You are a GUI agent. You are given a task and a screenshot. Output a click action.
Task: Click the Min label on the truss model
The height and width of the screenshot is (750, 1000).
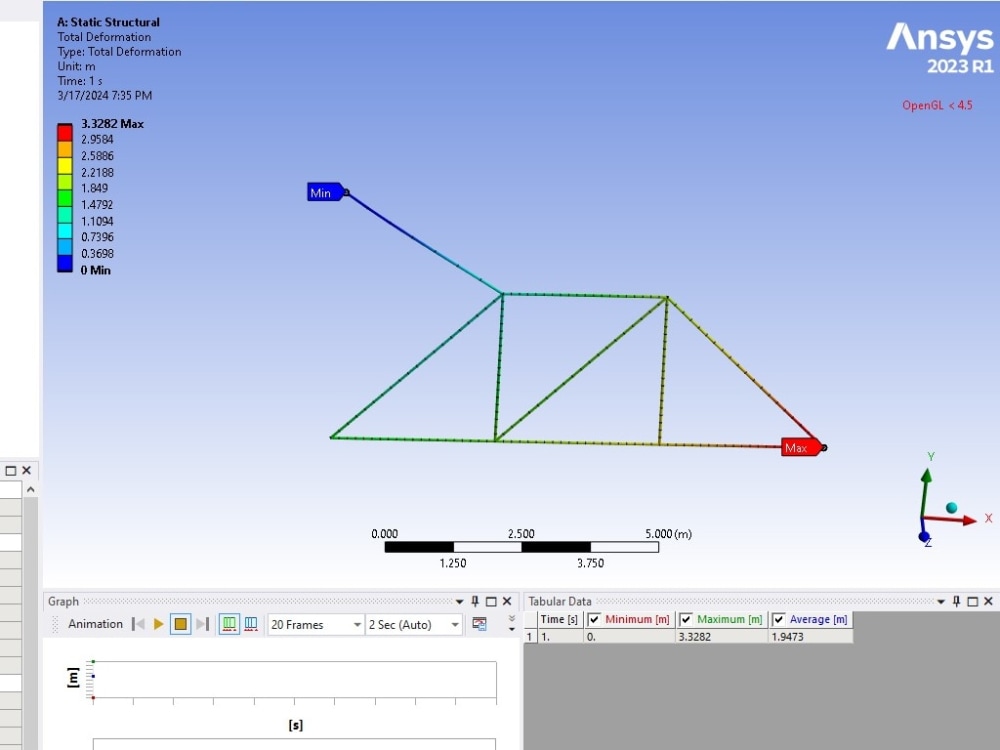click(x=323, y=192)
